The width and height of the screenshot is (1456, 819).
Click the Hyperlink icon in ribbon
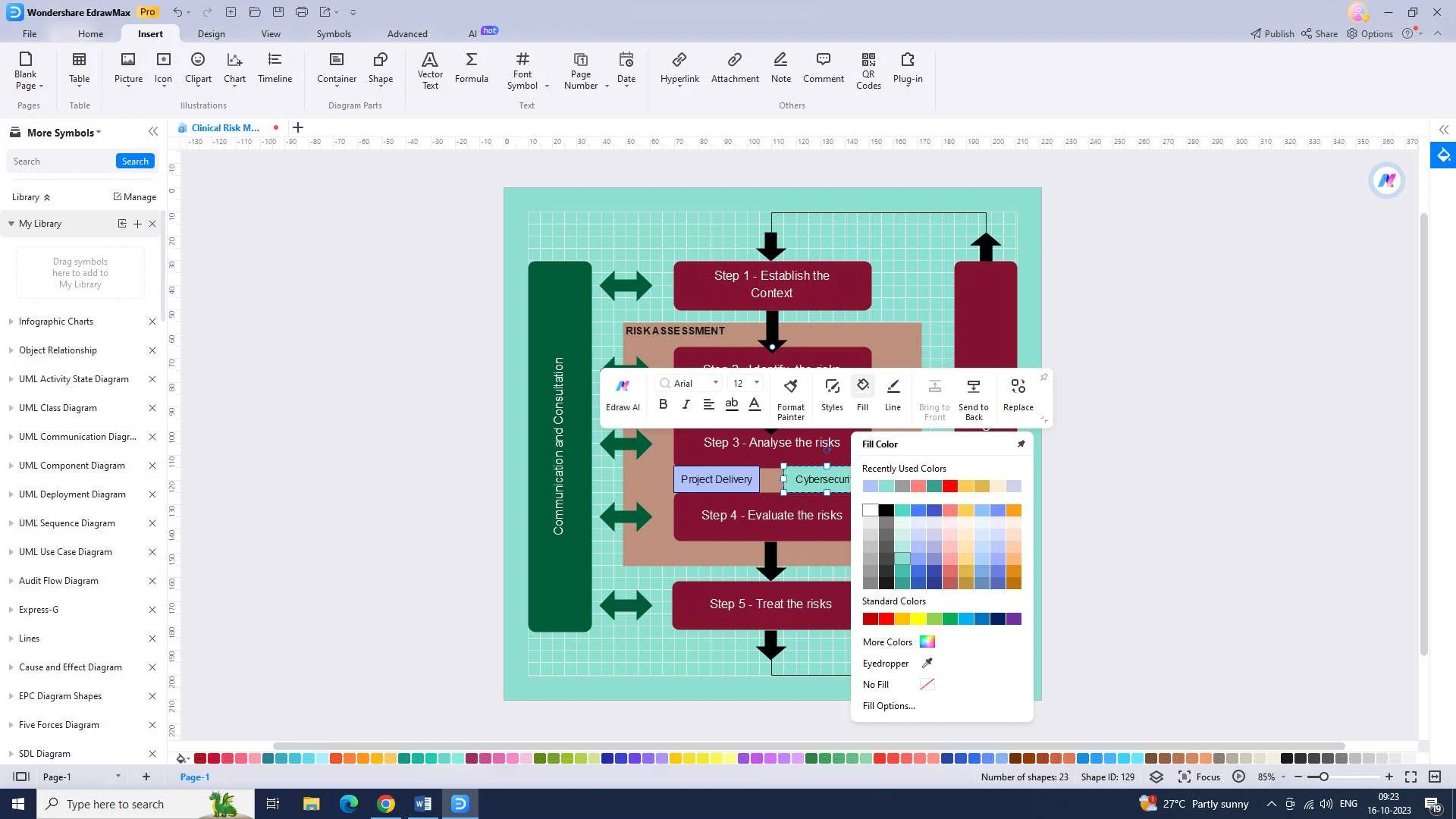pyautogui.click(x=680, y=67)
